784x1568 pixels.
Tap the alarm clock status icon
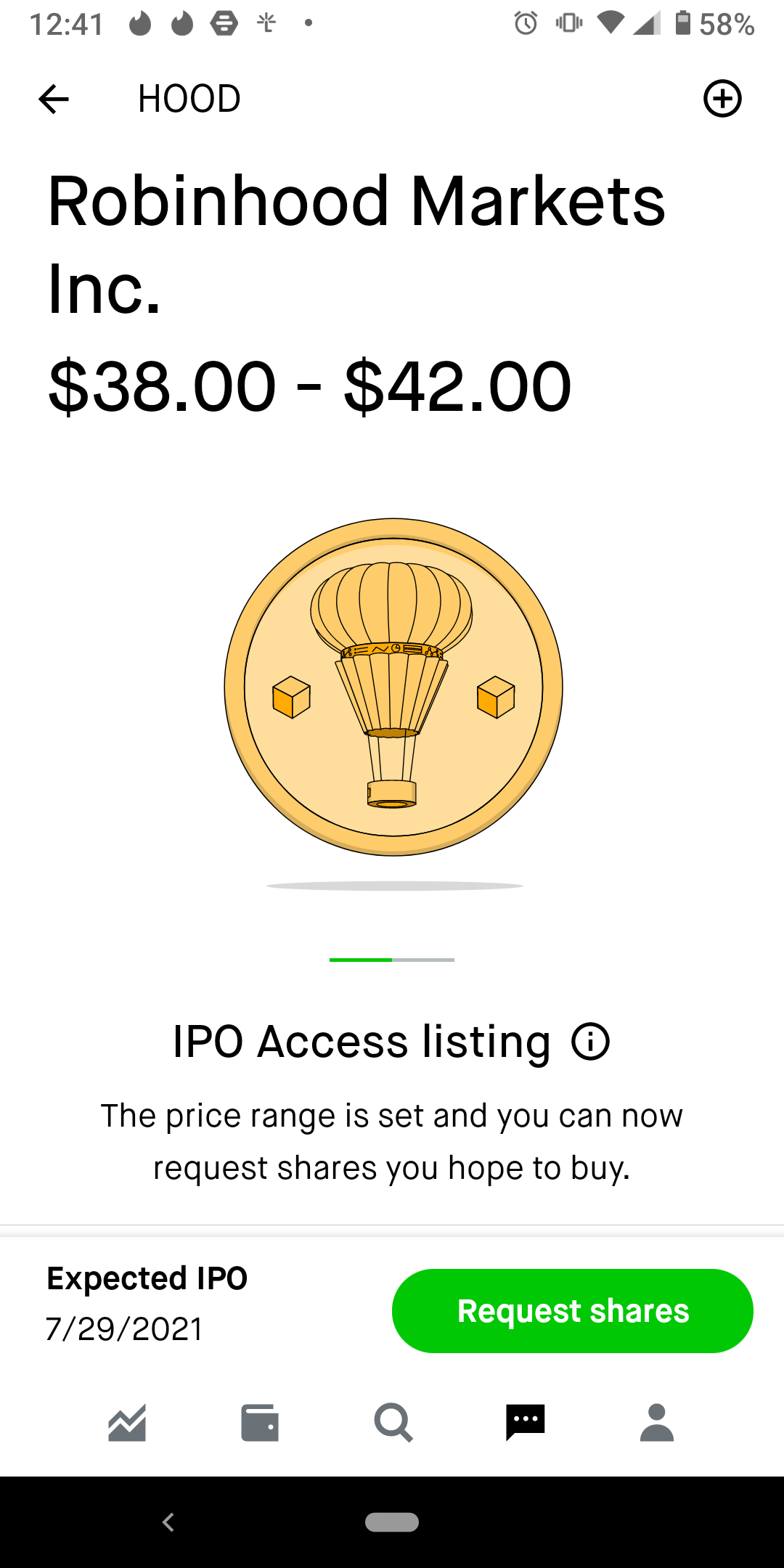coord(526,24)
